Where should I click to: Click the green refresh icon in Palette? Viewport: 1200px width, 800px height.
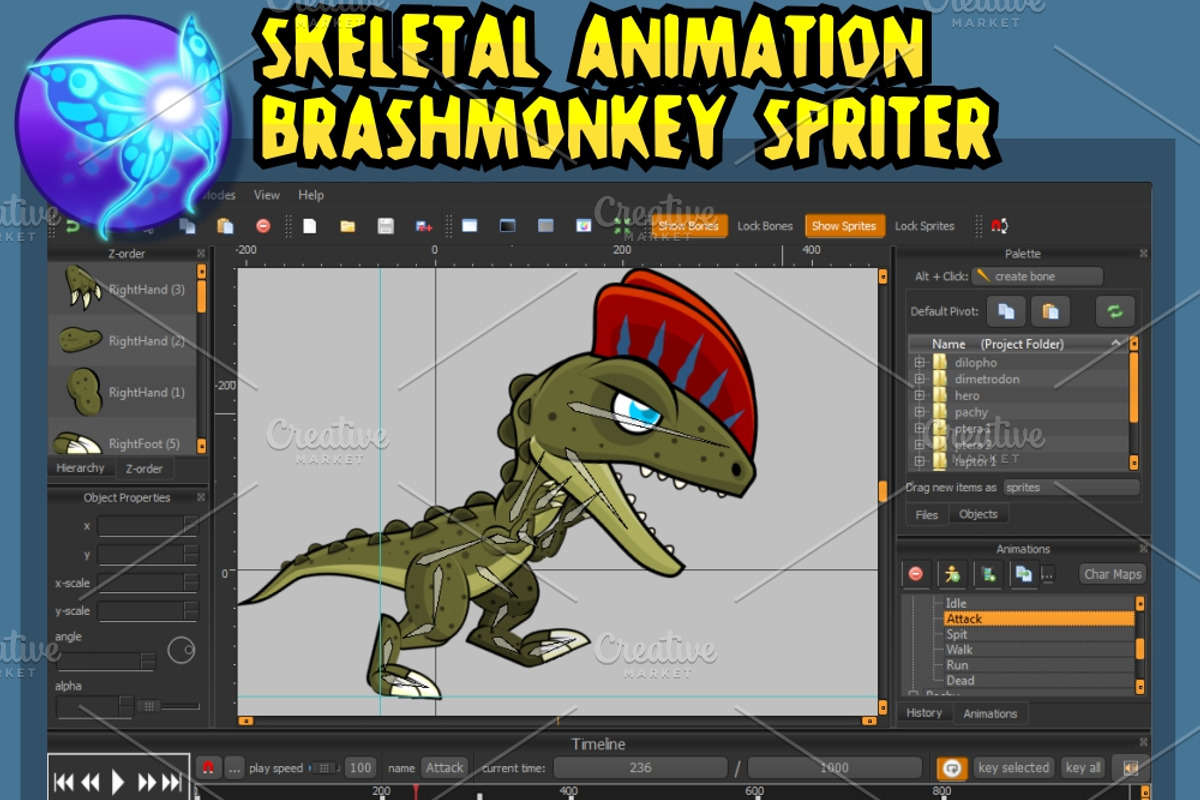click(x=1114, y=311)
